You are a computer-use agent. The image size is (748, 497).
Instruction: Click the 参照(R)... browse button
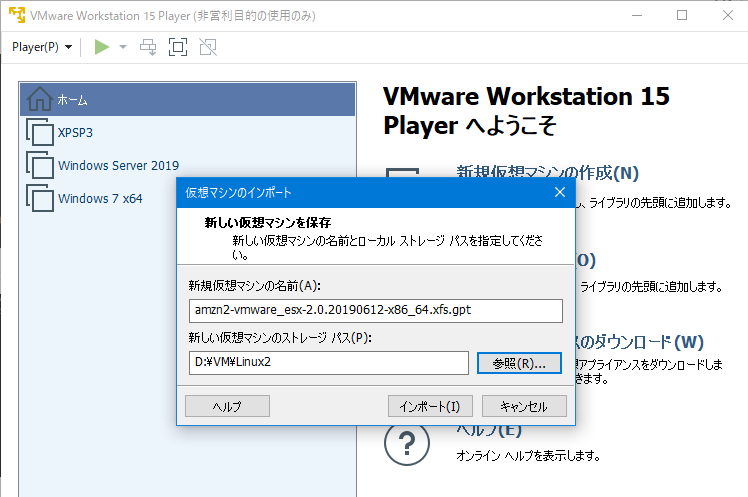click(x=519, y=363)
